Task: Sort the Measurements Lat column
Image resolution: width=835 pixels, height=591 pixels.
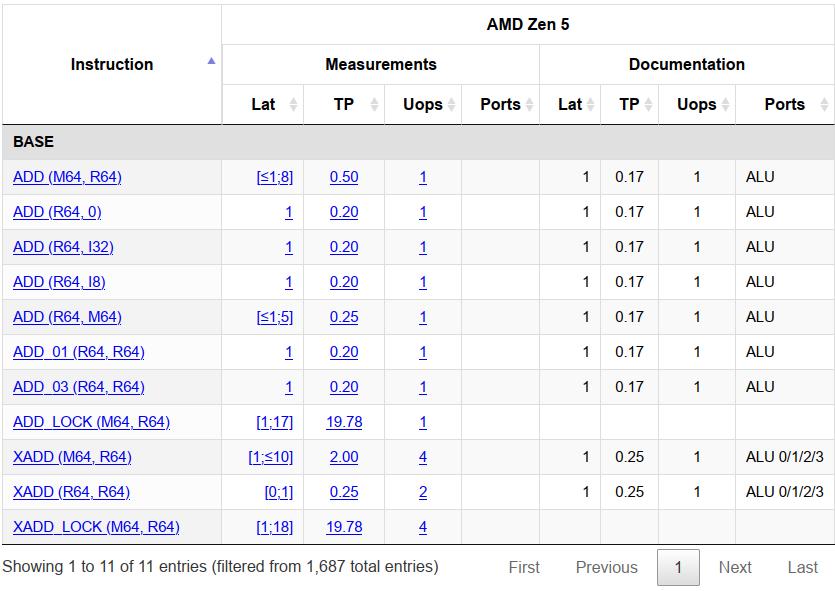Action: click(263, 104)
